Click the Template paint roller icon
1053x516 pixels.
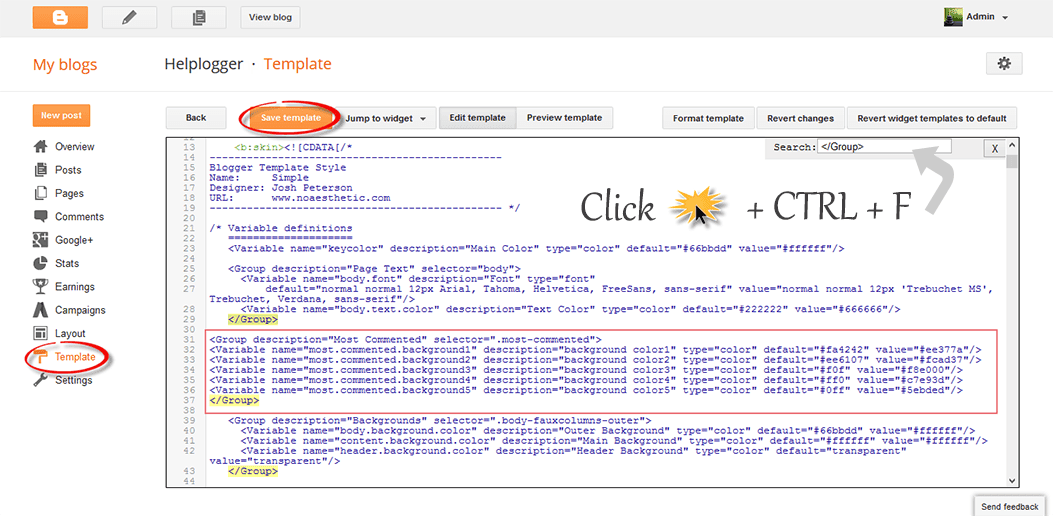tap(41, 357)
